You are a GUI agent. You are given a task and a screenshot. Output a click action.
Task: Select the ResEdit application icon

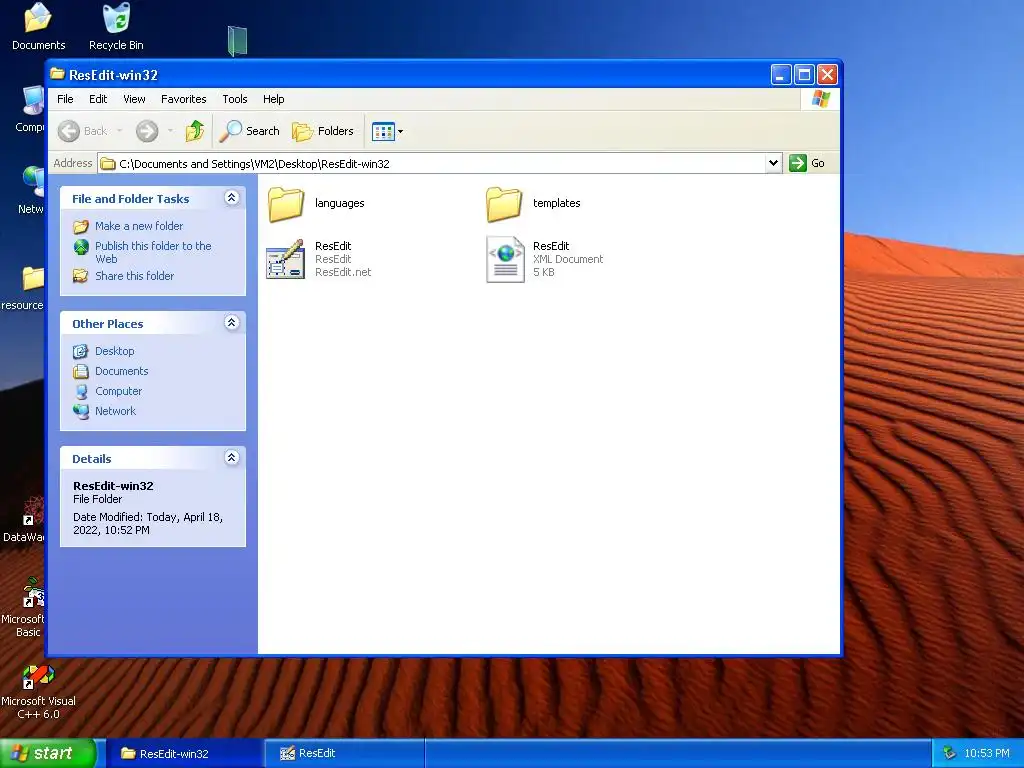285,259
